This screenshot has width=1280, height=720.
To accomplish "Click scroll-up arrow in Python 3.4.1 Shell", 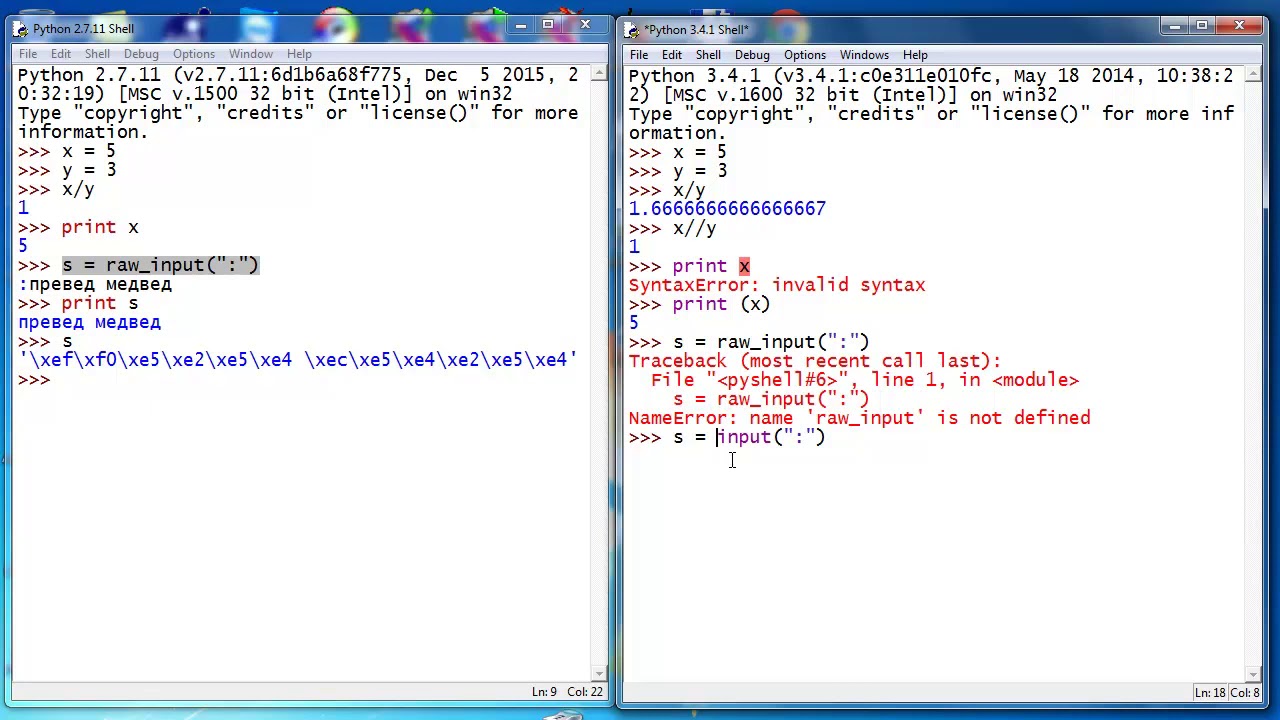I will 1254,75.
